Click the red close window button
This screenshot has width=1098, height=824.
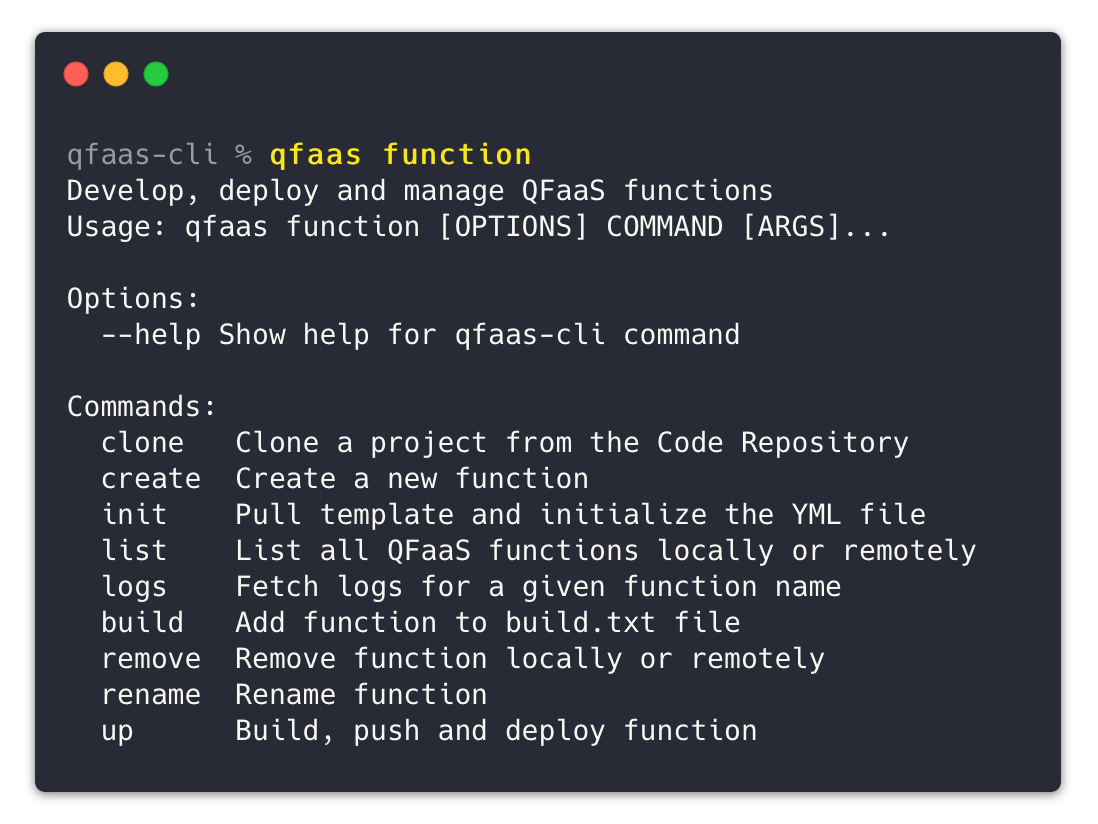coord(76,74)
